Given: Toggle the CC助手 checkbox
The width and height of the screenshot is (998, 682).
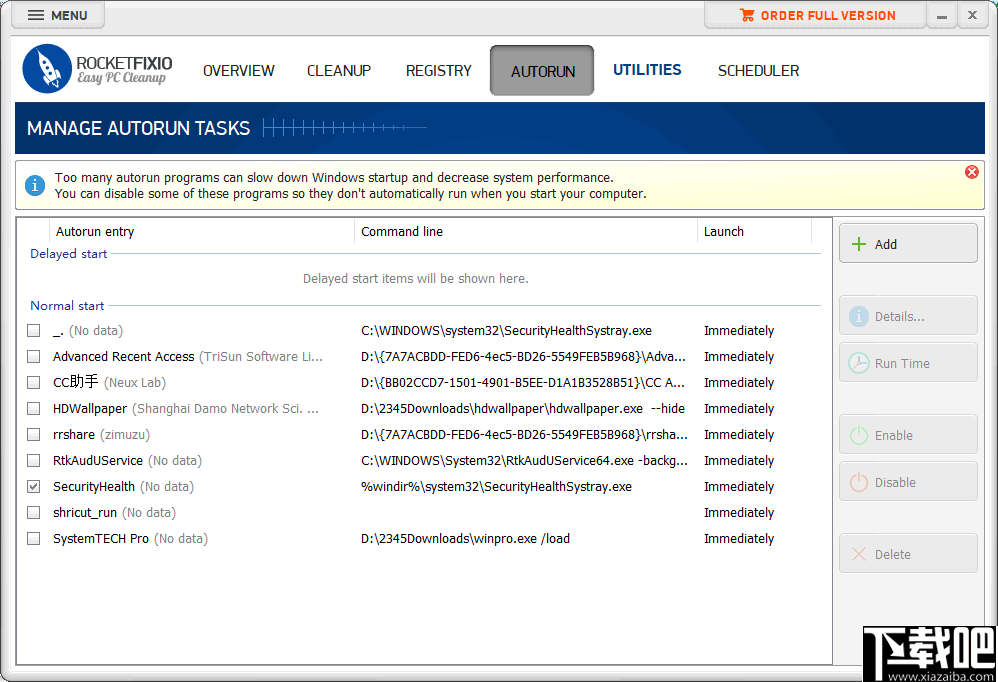Looking at the screenshot, I should [x=34, y=383].
